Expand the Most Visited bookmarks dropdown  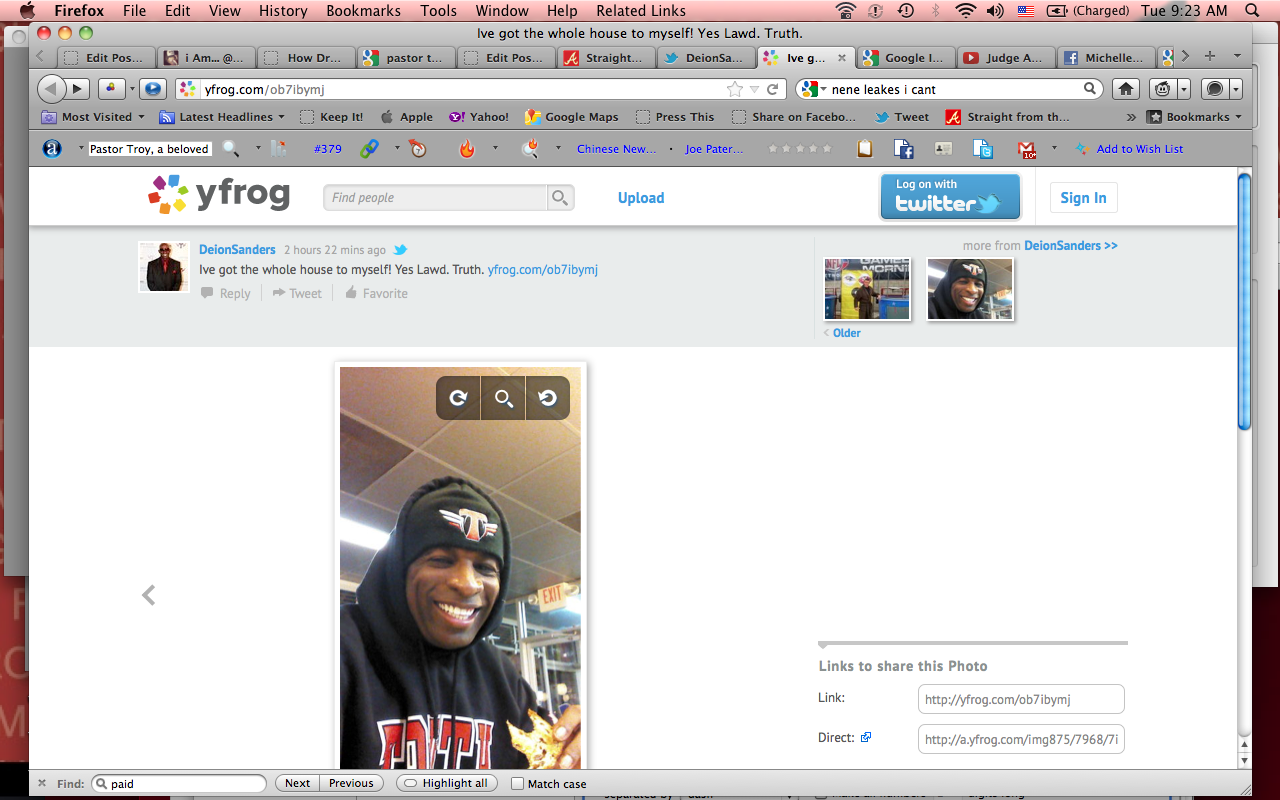click(96, 117)
